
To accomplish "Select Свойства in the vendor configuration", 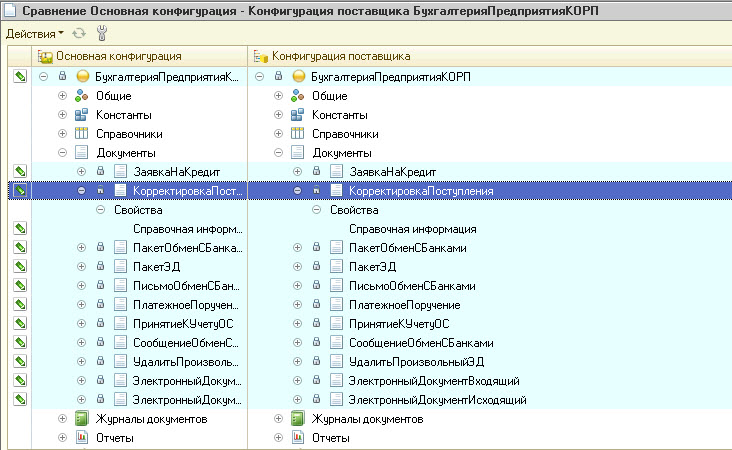I will (x=354, y=210).
